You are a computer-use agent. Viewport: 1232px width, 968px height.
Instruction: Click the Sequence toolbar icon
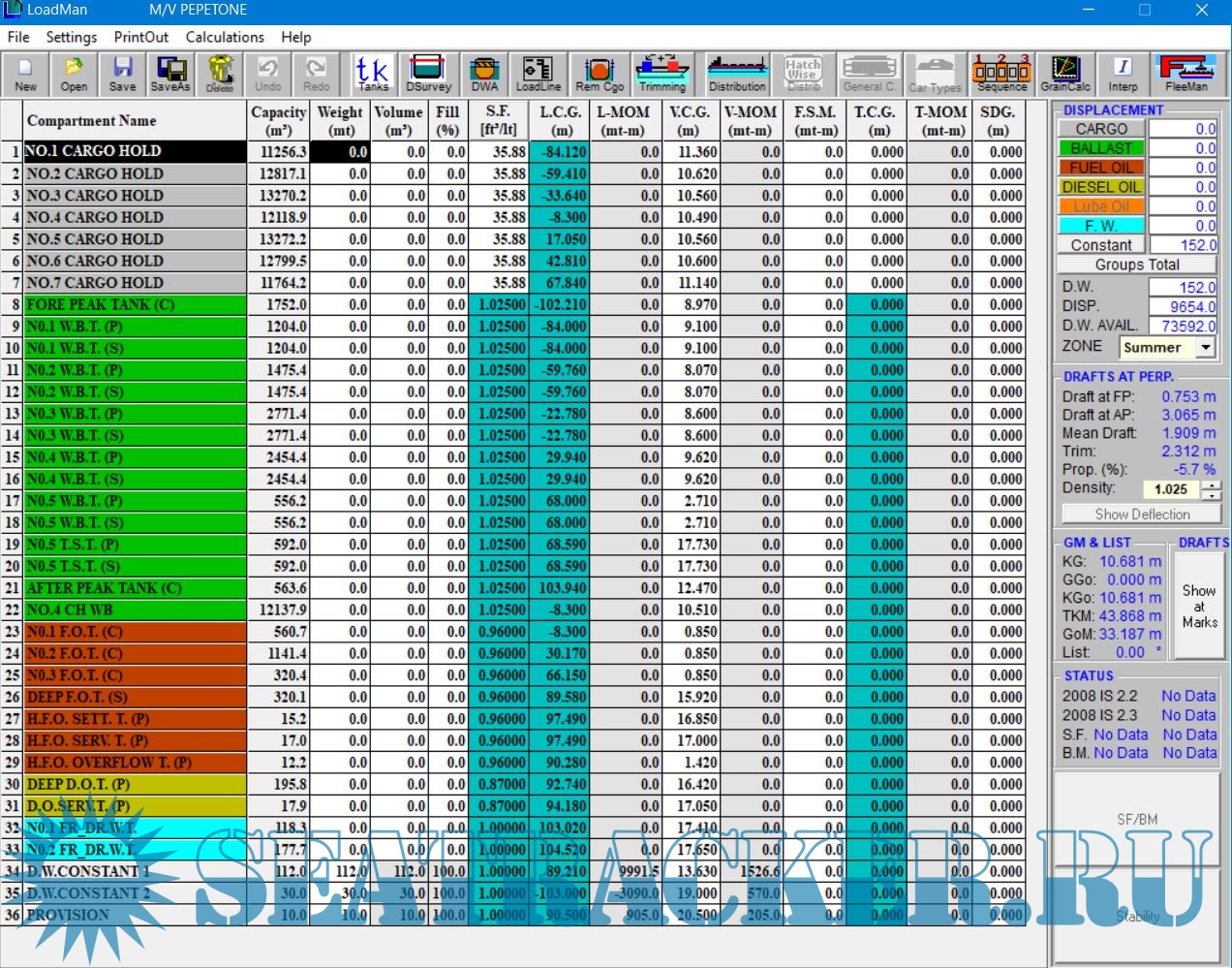[1001, 75]
